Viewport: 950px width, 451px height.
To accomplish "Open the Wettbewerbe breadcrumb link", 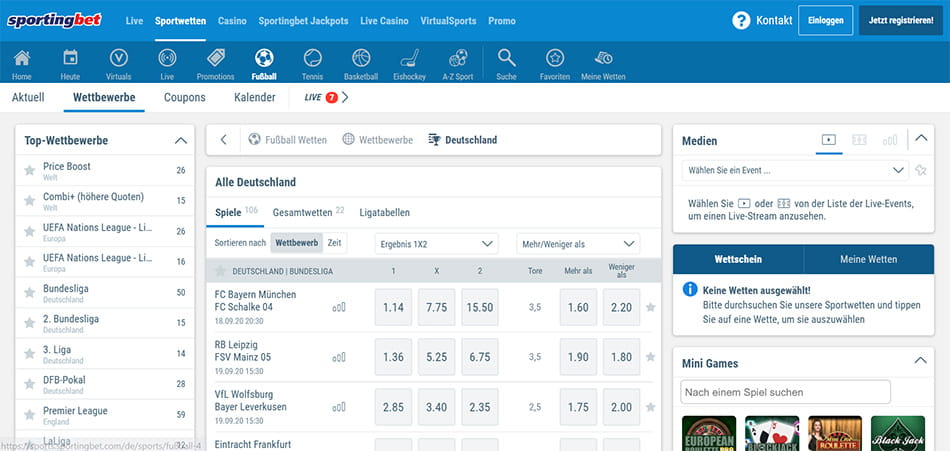I will point(377,140).
